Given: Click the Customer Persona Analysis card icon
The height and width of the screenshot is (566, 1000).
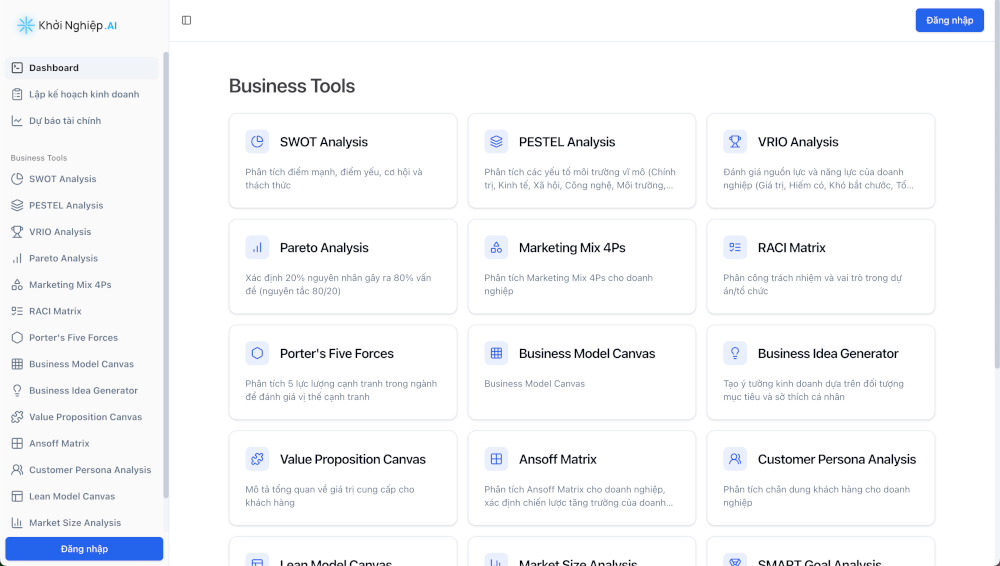Looking at the screenshot, I should (x=735, y=459).
